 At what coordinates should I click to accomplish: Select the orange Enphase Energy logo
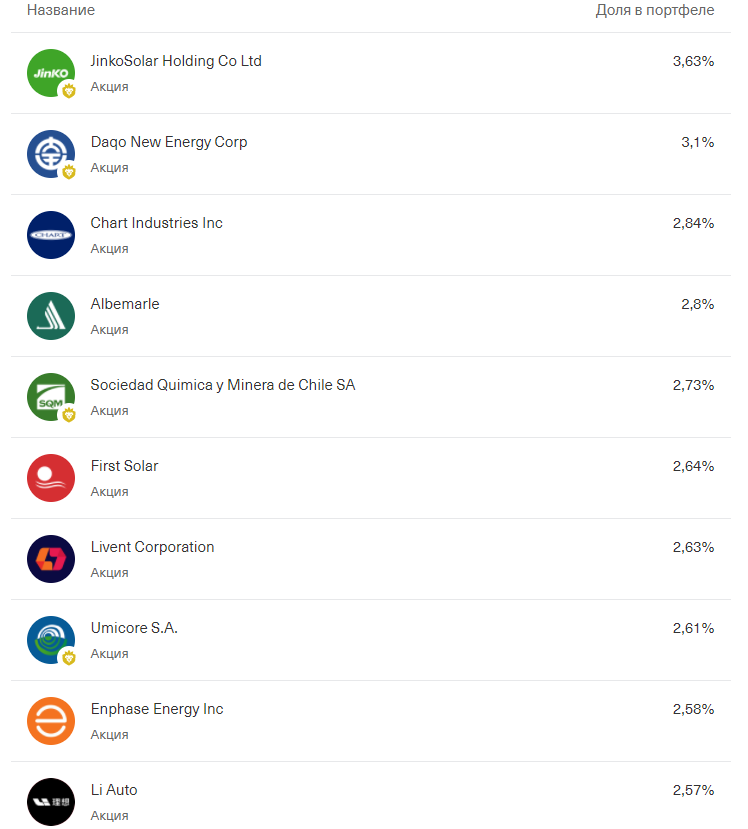coord(51,721)
